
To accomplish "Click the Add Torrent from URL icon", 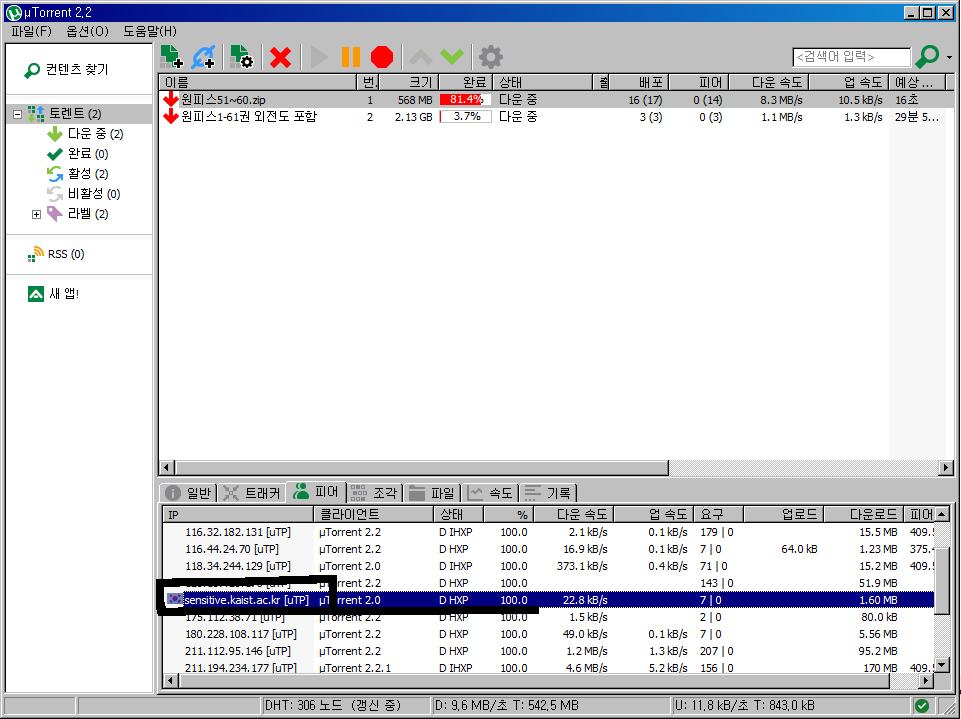I will click(203, 57).
